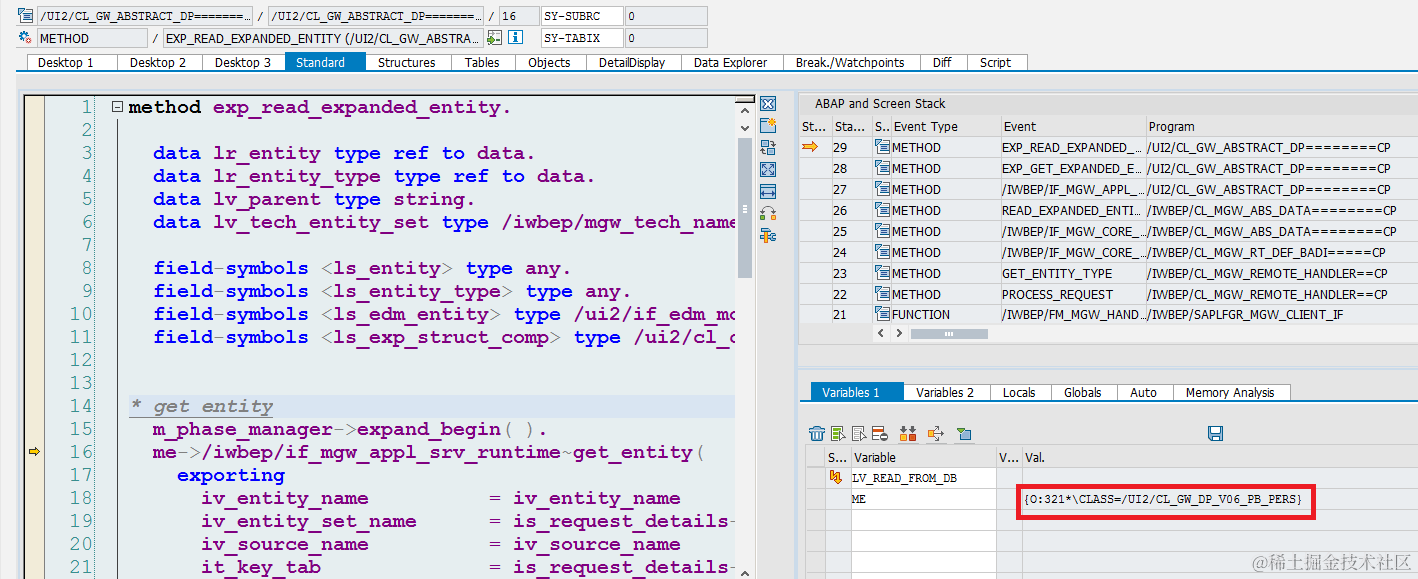Click the second gray list icon in variables toolbar
The width and height of the screenshot is (1418, 579).
point(859,433)
